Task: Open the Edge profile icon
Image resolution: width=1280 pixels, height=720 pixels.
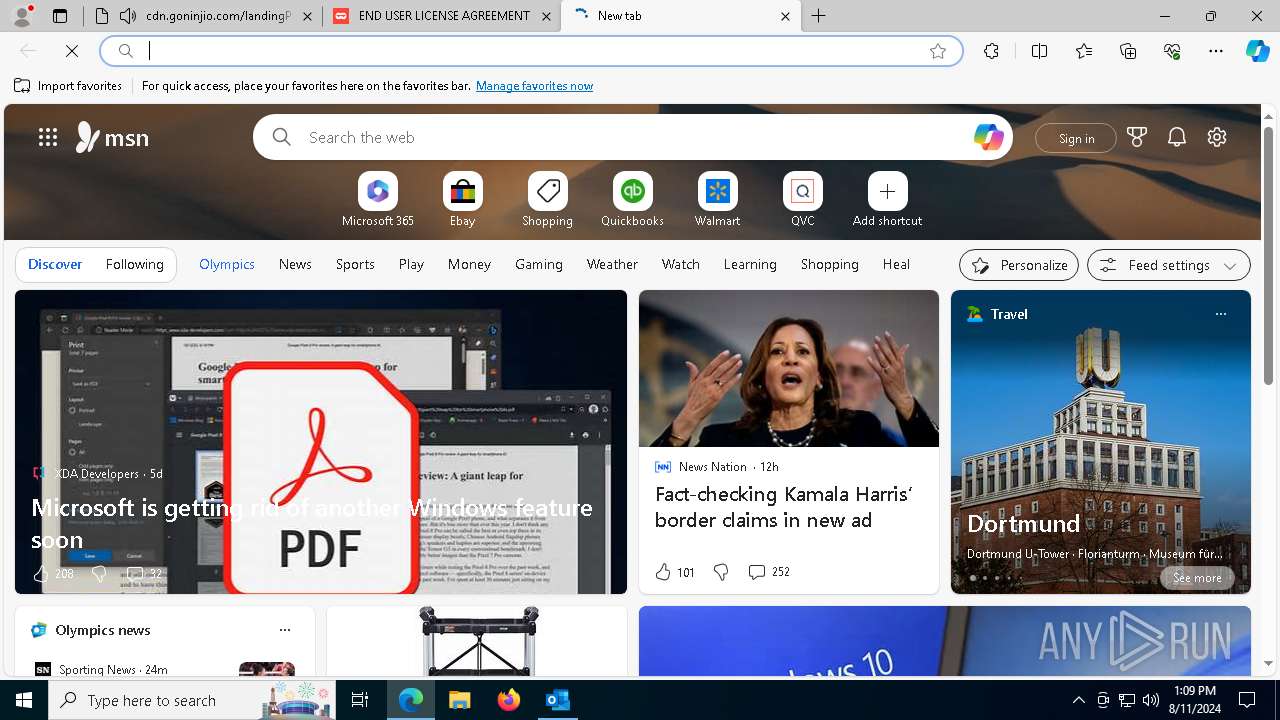Action: coord(22,16)
